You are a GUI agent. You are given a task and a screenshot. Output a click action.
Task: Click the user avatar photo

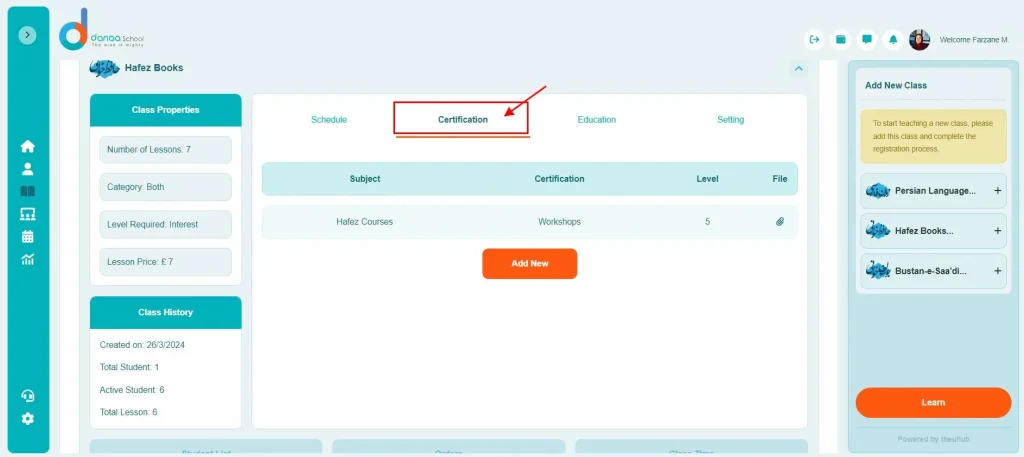point(920,40)
